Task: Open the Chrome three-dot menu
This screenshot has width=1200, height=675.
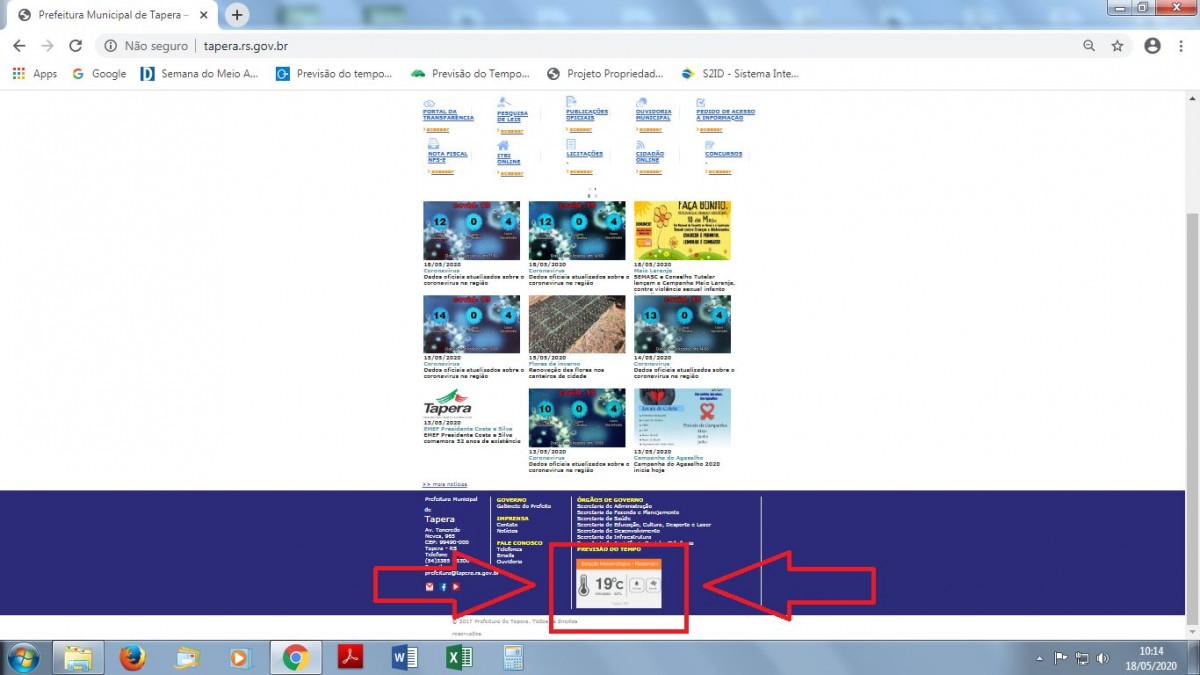Action: pyautogui.click(x=1182, y=46)
